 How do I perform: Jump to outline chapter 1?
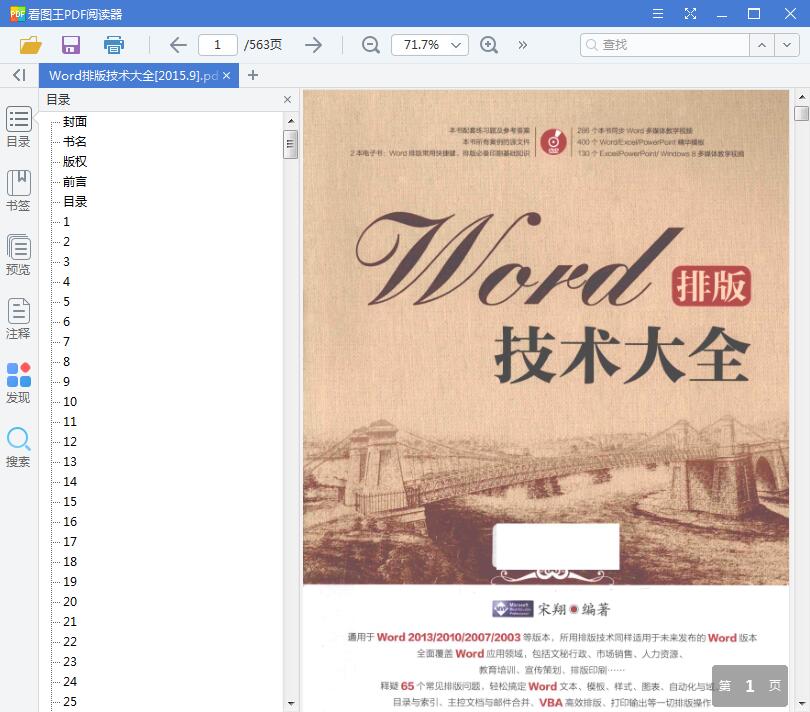pos(67,222)
